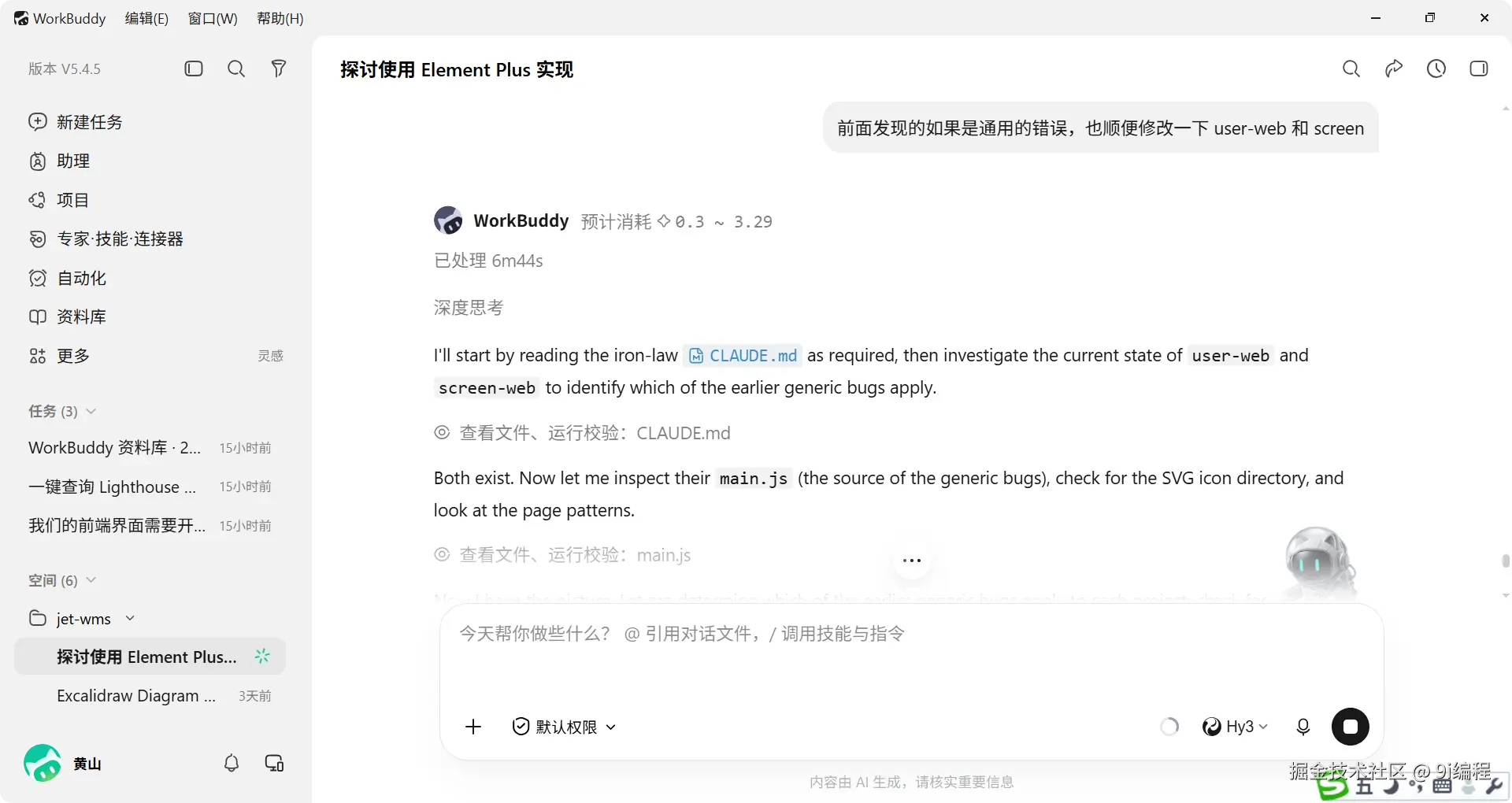Open the 编辑(E) menu
Screen dimensions: 1512x803
[x=146, y=18]
